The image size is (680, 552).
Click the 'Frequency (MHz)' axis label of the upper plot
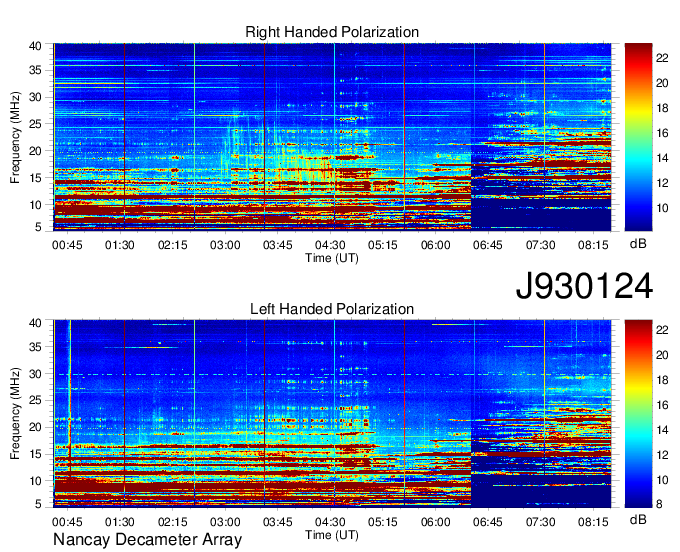pos(15,137)
